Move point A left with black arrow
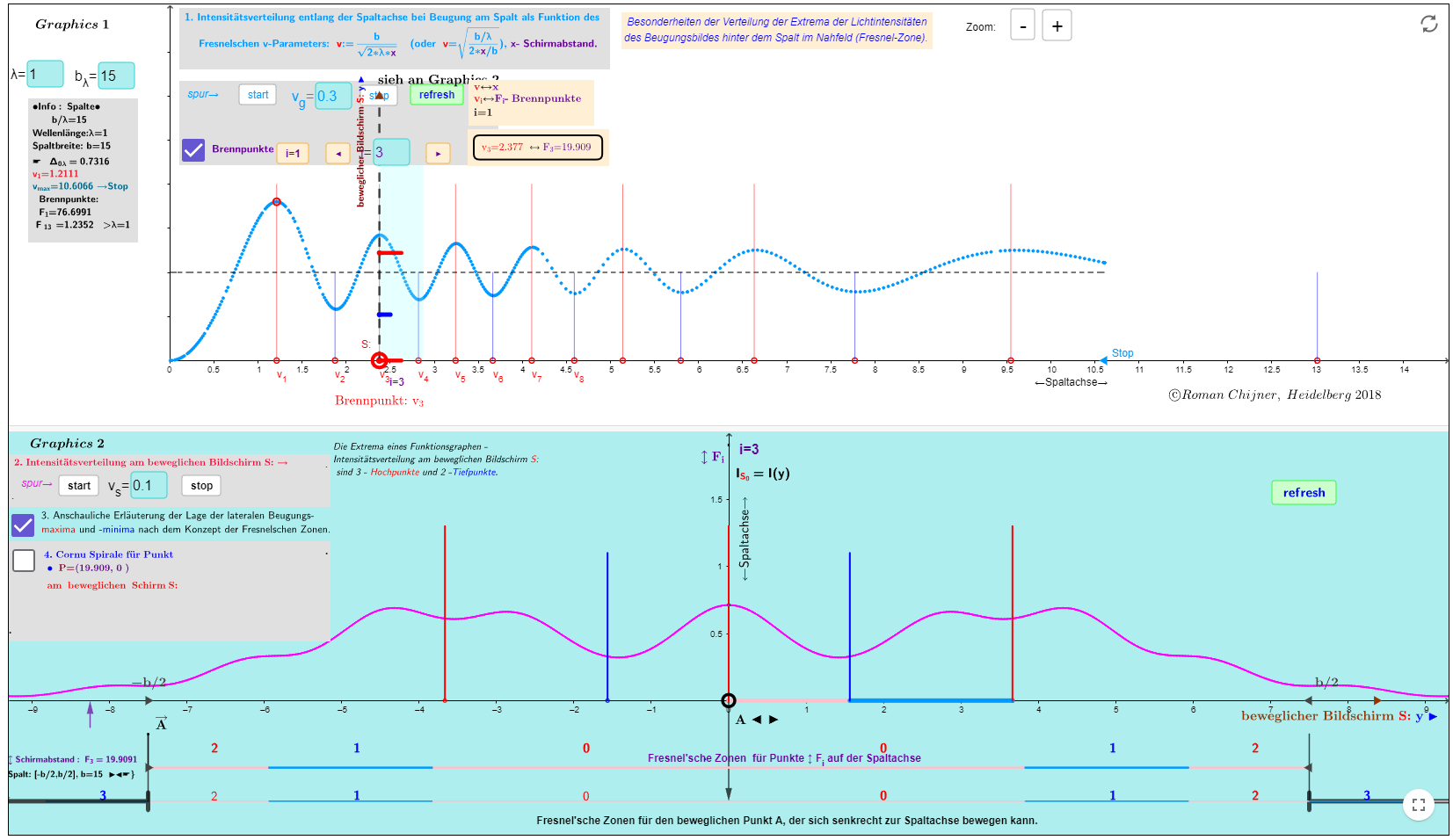The width and height of the screenshot is (1453, 840). 757,720
